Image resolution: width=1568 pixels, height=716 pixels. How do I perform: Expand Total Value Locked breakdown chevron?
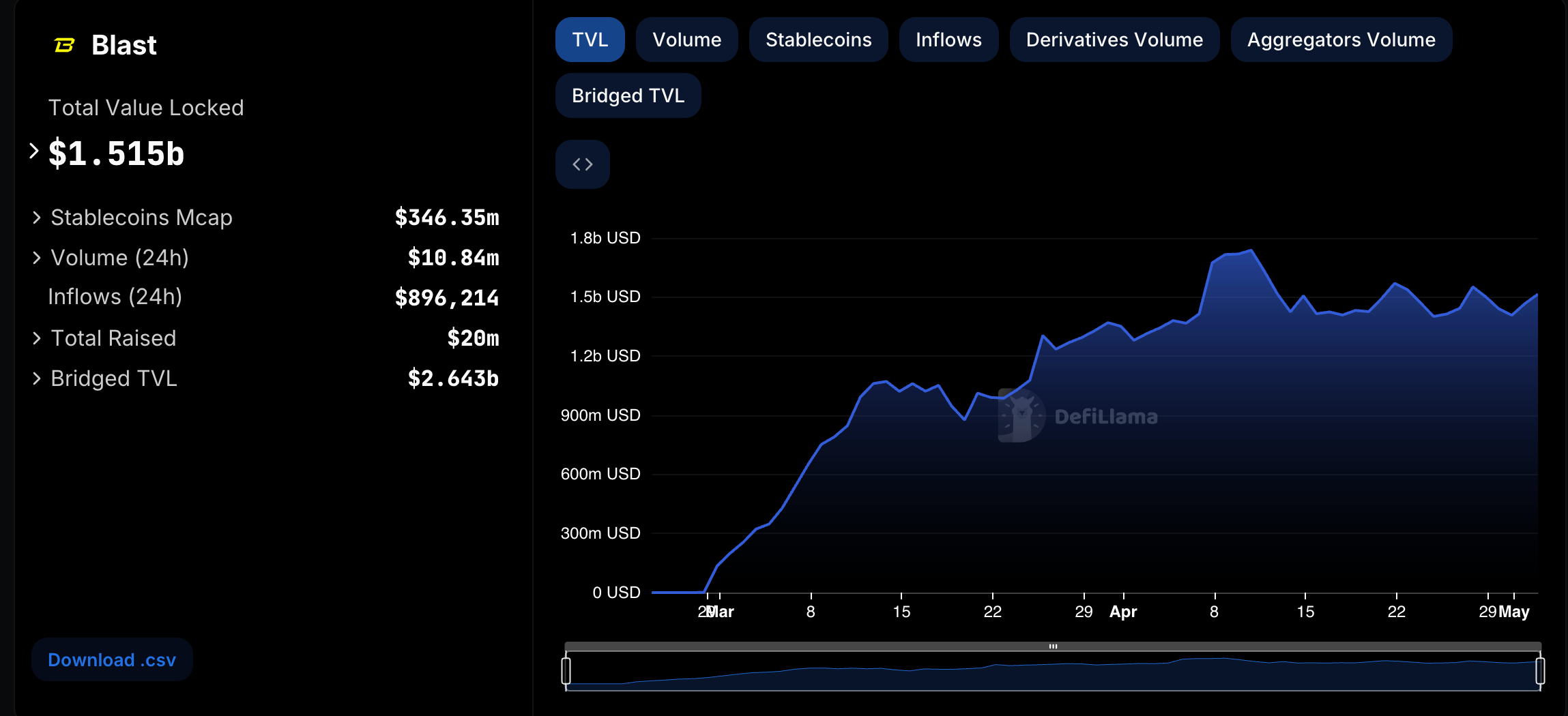click(x=33, y=151)
